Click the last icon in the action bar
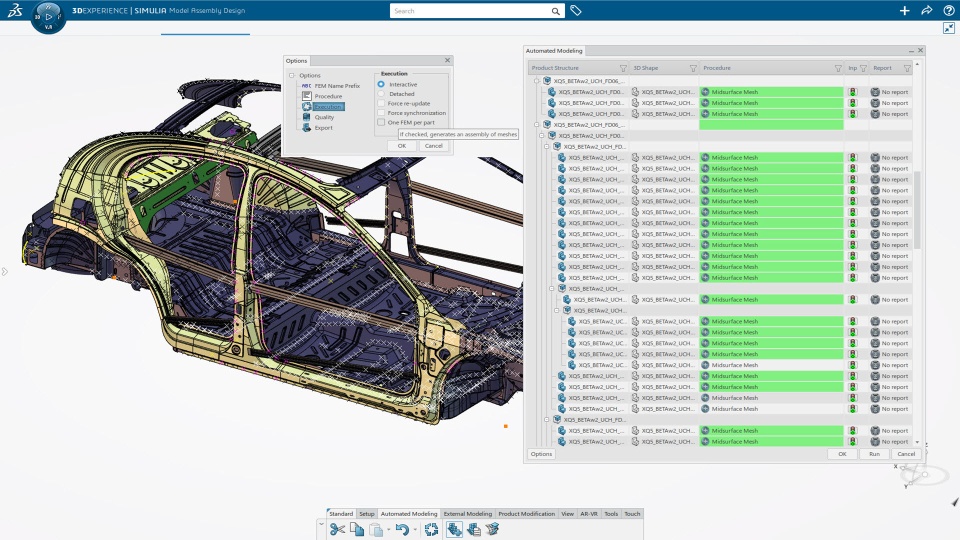960x540 pixels. 492,530
